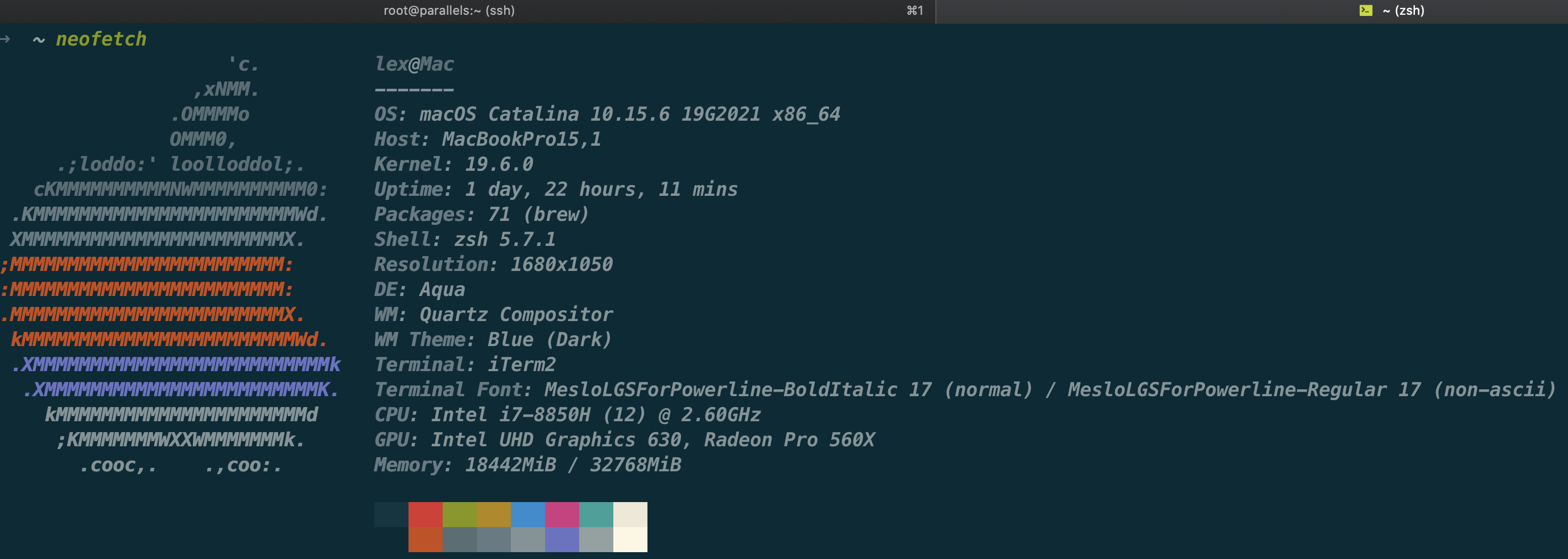Click the Resolution: 1680x1050 line

coord(494,264)
